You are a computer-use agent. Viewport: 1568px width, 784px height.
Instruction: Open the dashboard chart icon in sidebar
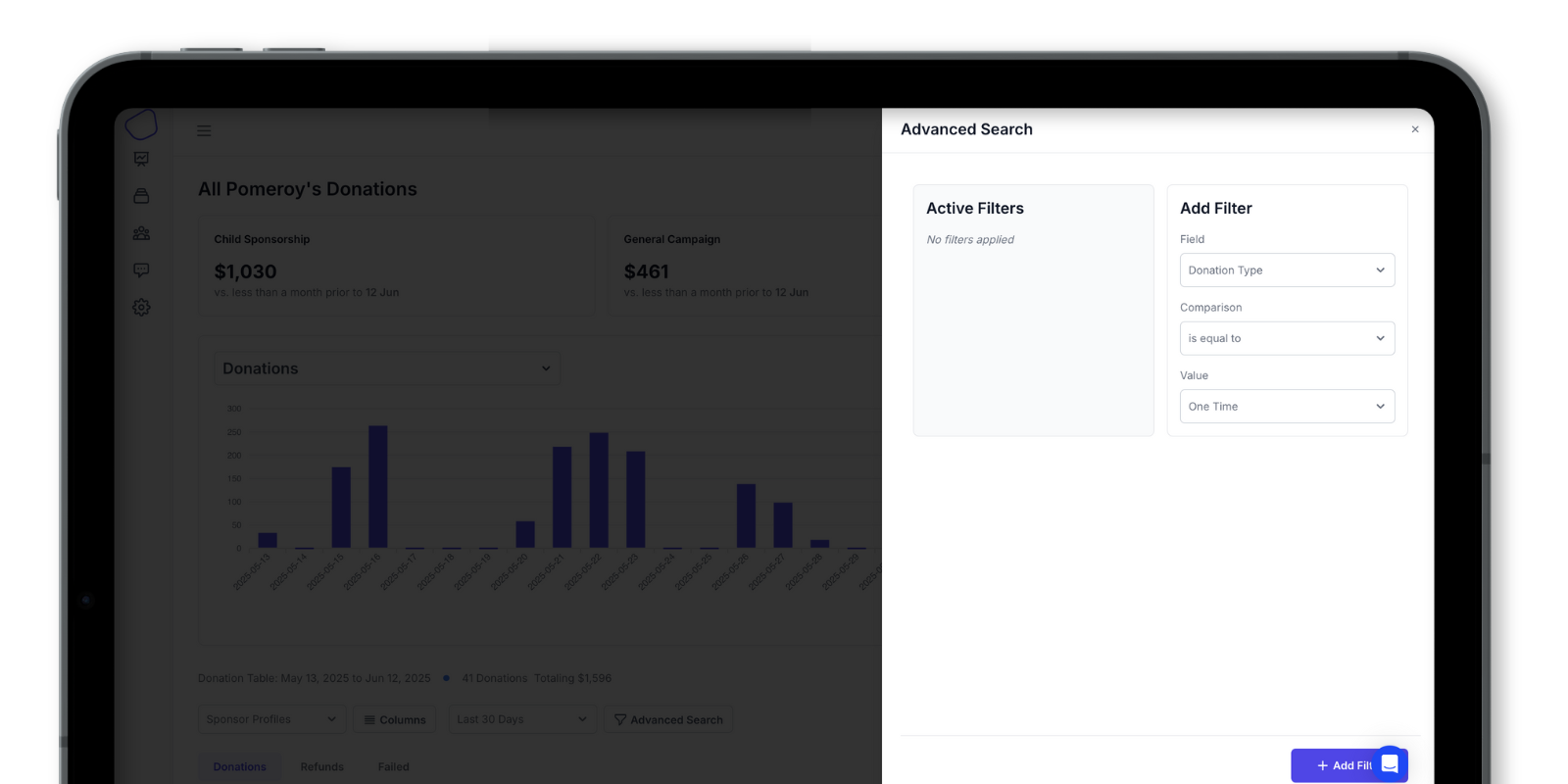click(141, 159)
